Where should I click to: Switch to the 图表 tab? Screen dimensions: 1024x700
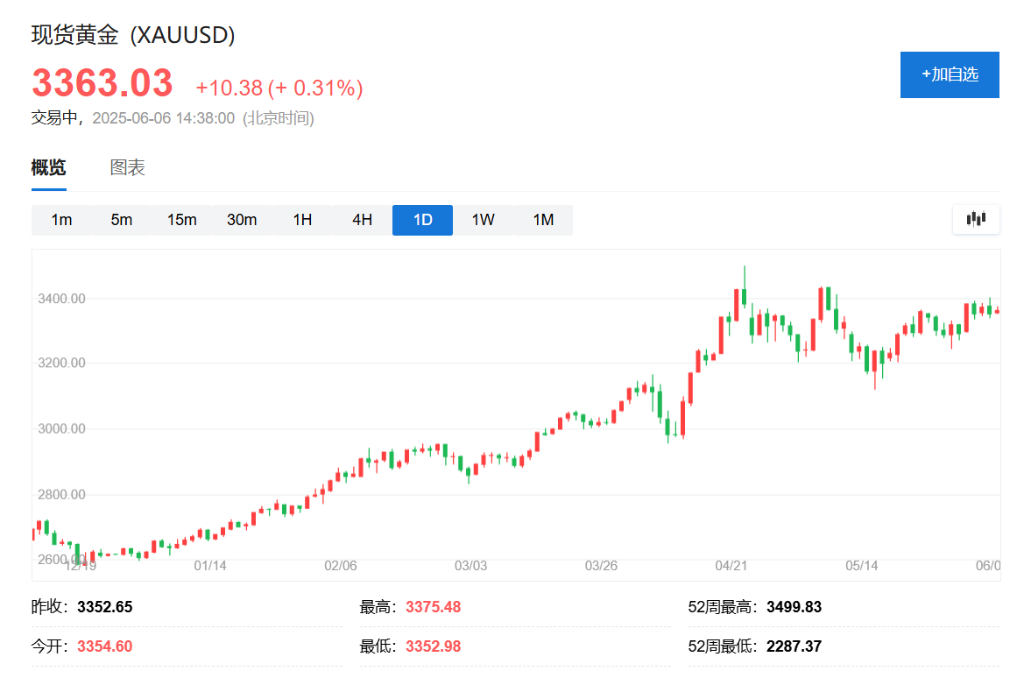pyautogui.click(x=129, y=167)
